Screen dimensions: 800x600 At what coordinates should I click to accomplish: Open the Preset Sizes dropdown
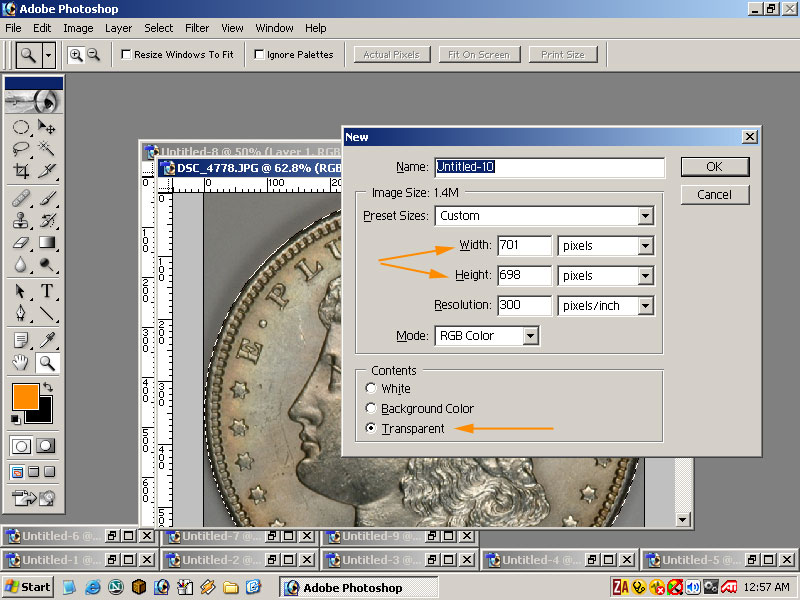[645, 216]
